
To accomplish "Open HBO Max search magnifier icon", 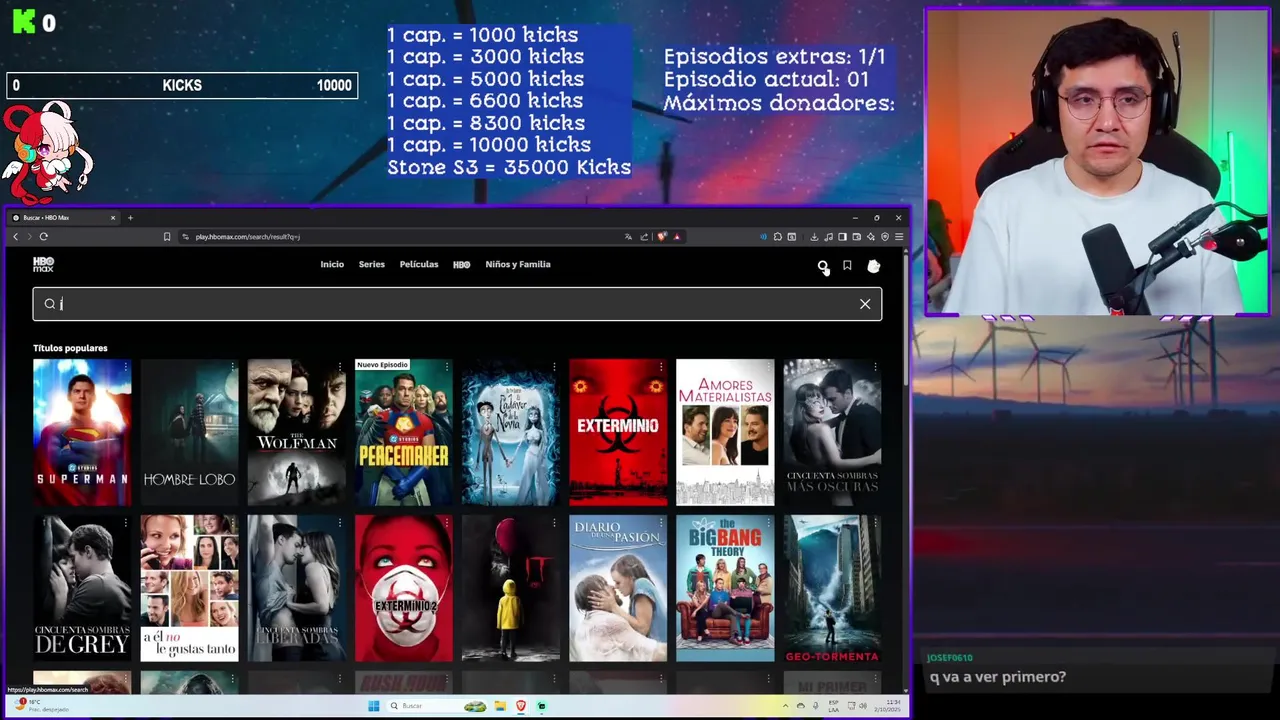I will (822, 266).
